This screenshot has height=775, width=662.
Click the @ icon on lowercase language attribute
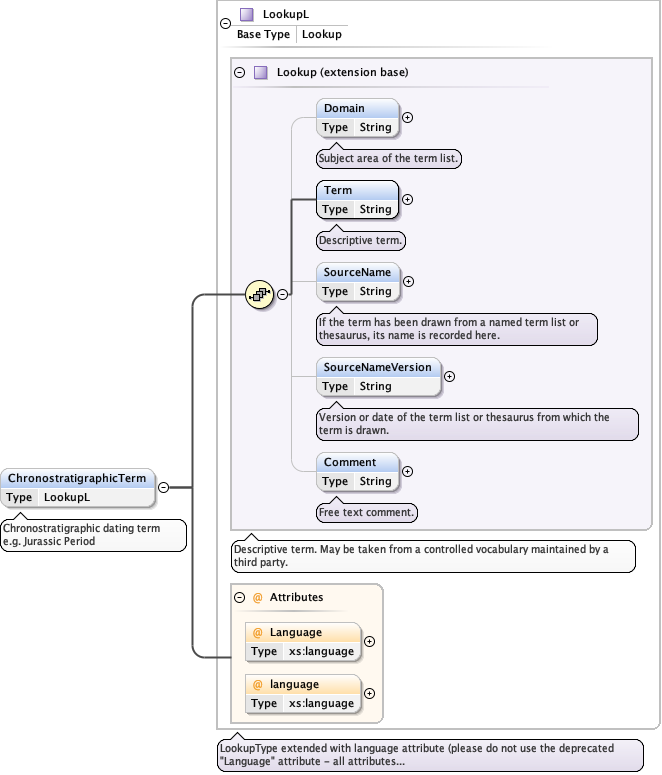click(x=257, y=684)
